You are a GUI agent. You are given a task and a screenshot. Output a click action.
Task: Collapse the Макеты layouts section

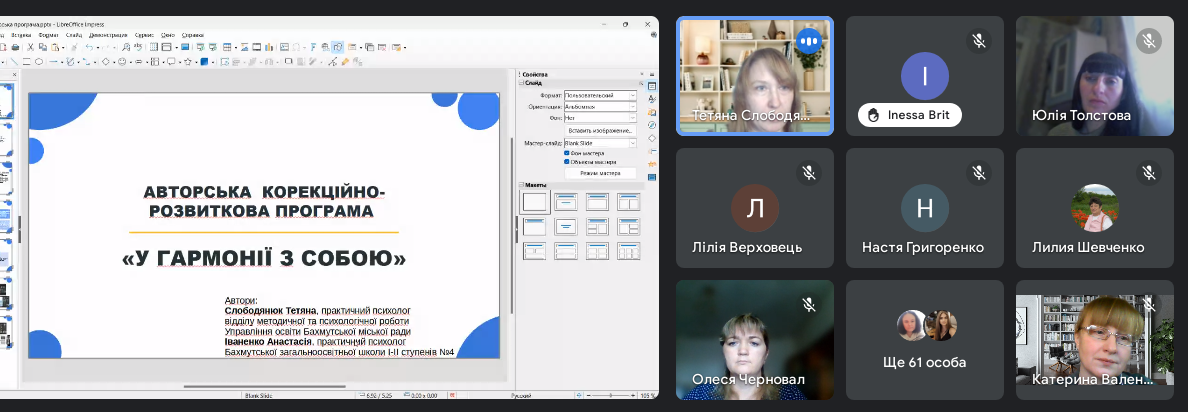point(521,185)
